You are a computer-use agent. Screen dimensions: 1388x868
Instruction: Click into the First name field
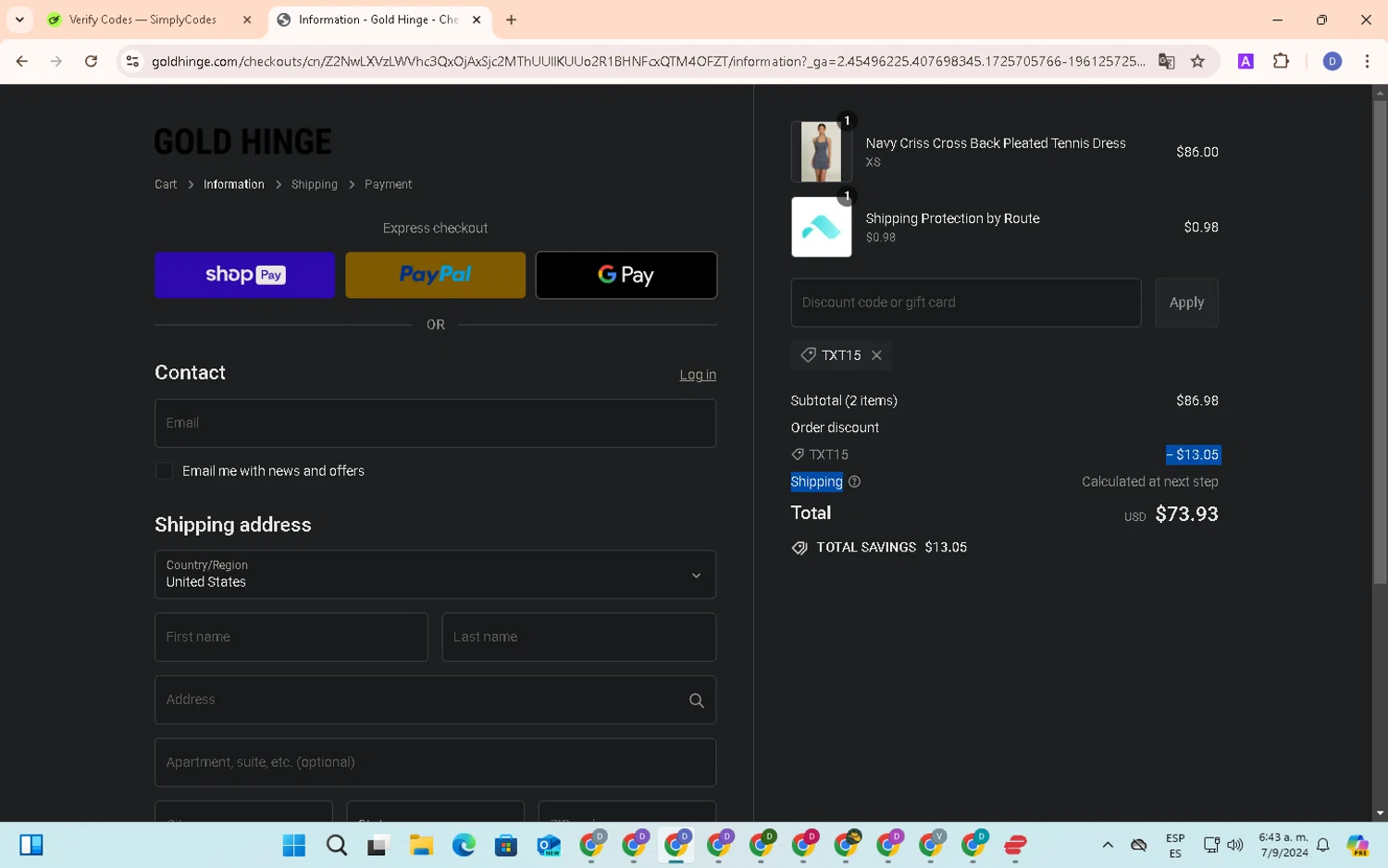pos(291,638)
